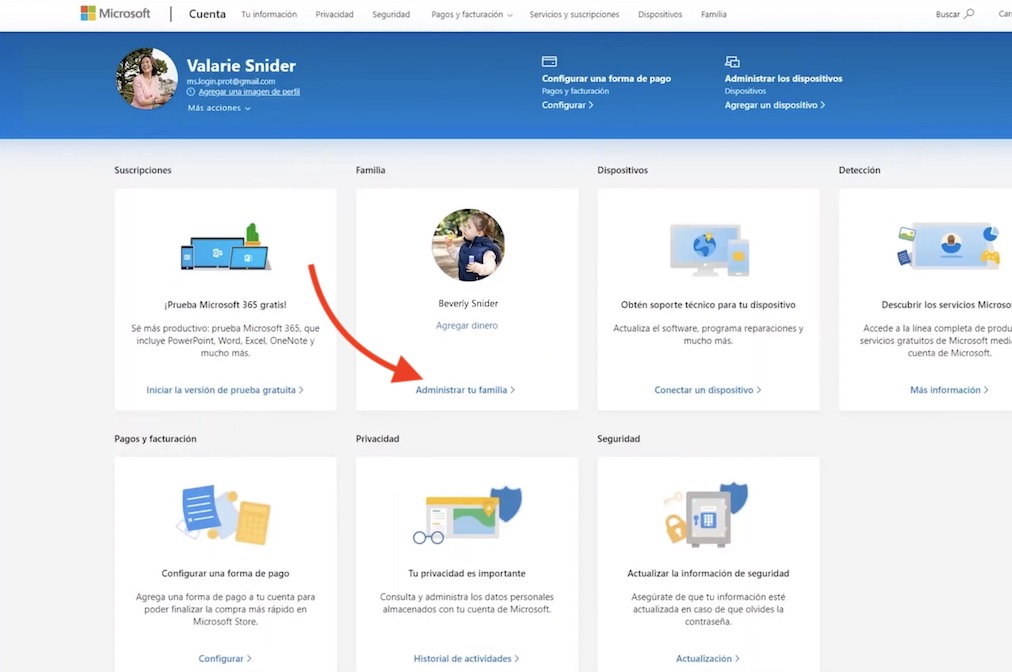
Task: Click Más información link
Action: click(x=949, y=390)
